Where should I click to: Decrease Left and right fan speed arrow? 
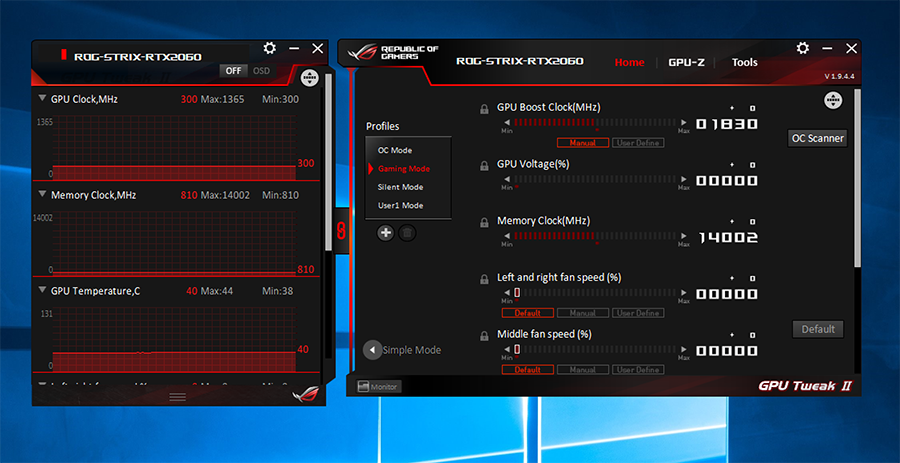(x=507, y=293)
